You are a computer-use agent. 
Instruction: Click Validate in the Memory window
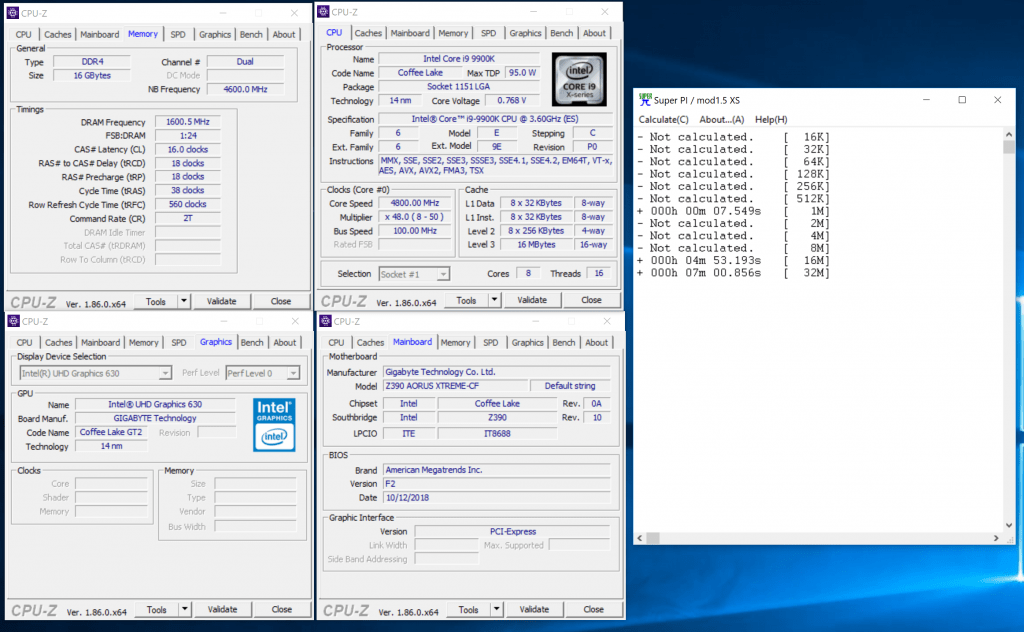point(221,302)
